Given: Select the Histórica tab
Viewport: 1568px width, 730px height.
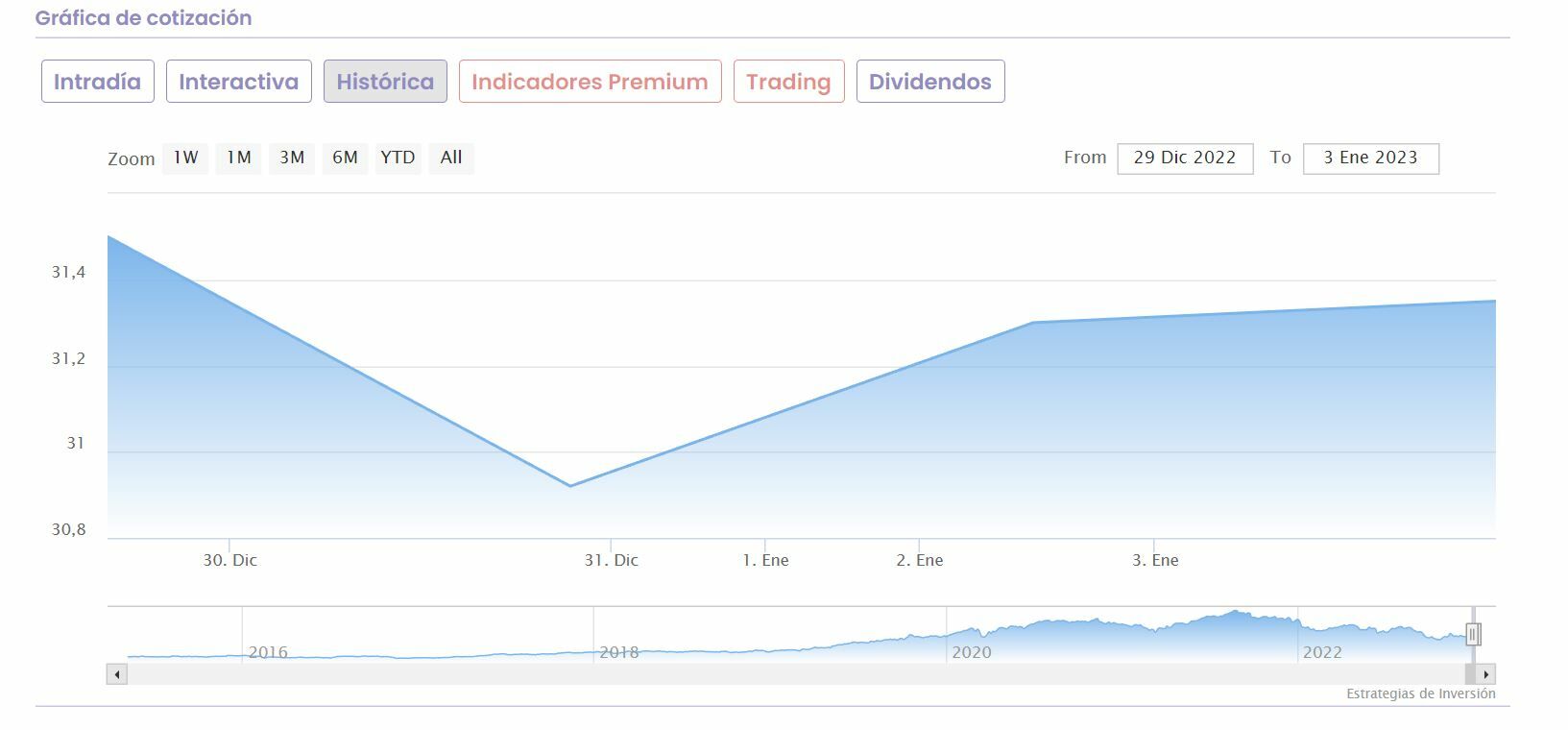Looking at the screenshot, I should click(x=385, y=82).
